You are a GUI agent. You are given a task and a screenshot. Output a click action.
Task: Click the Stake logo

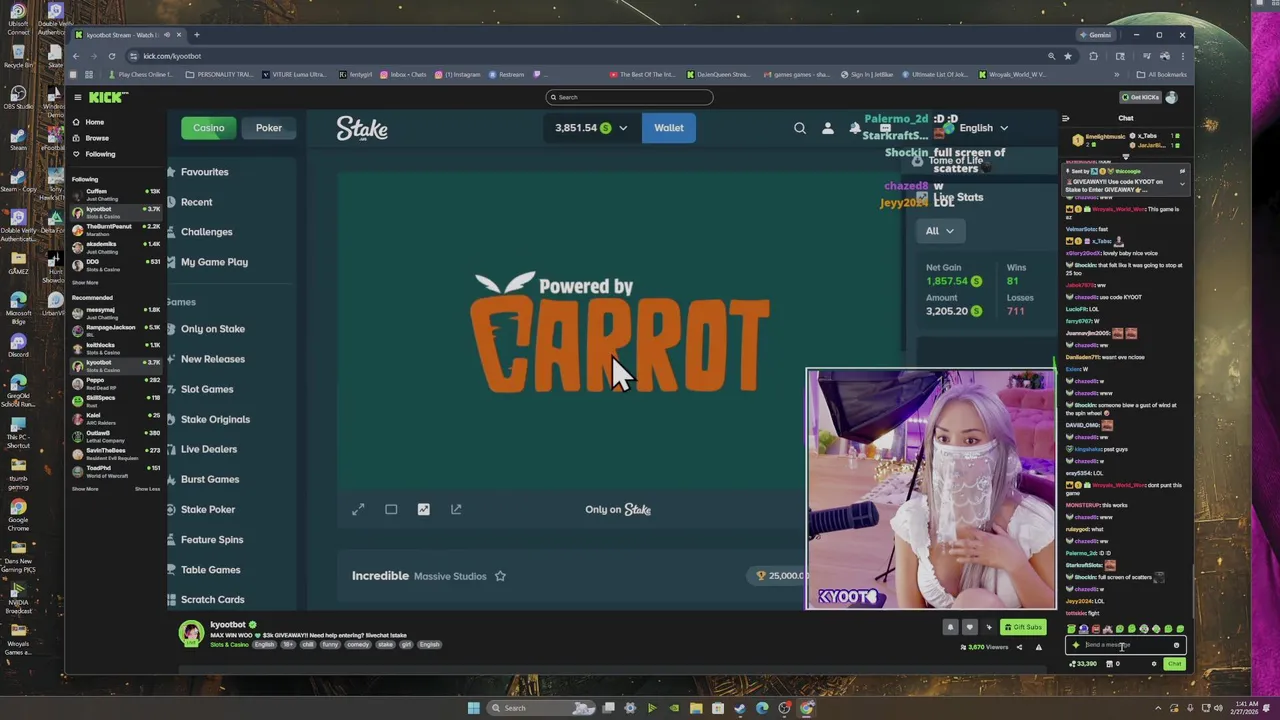(x=362, y=128)
